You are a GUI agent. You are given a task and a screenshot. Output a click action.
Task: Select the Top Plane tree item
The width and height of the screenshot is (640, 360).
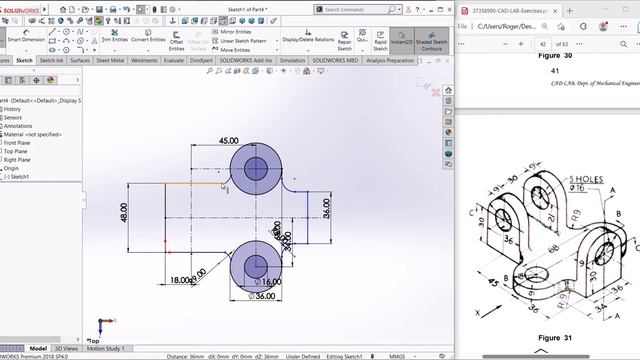[x=16, y=151]
